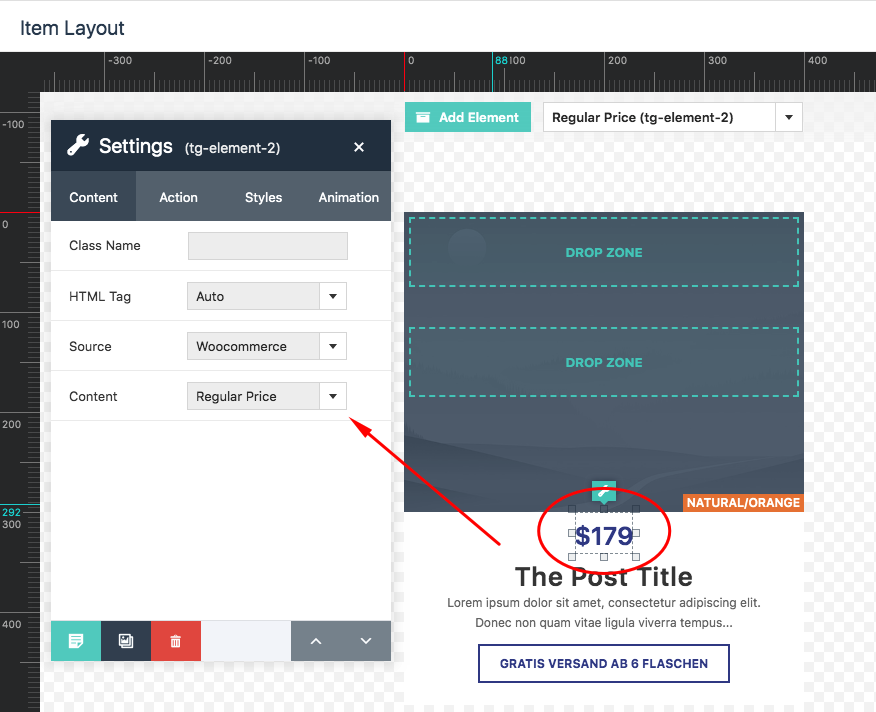Switch to the Action tab
This screenshot has height=712, width=876.
pyautogui.click(x=178, y=197)
